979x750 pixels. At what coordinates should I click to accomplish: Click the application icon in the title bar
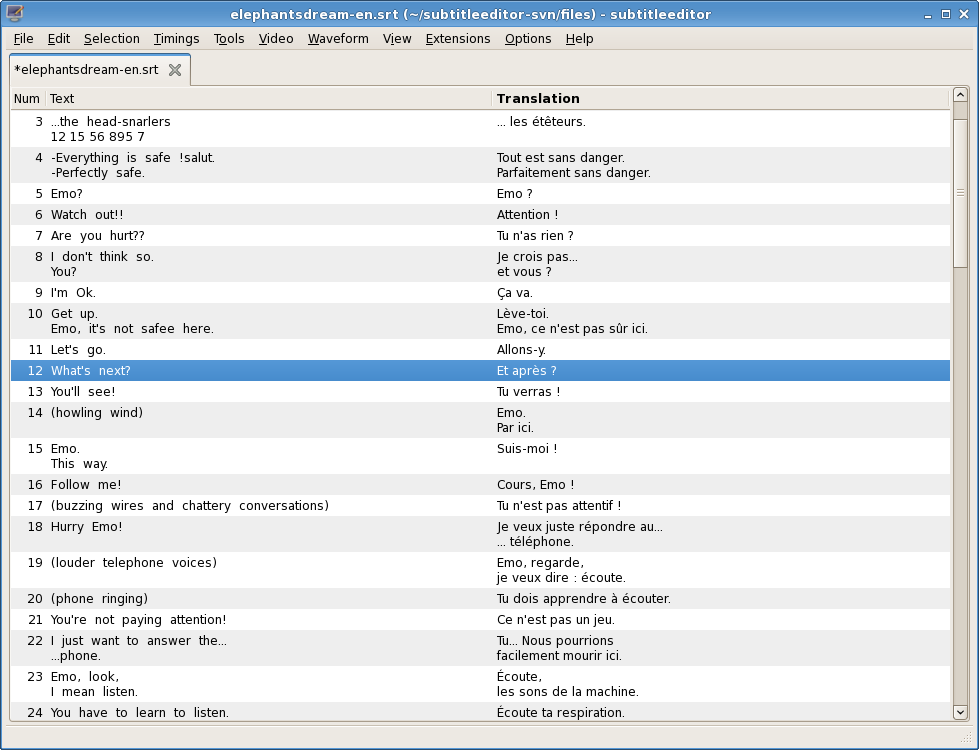[15, 14]
